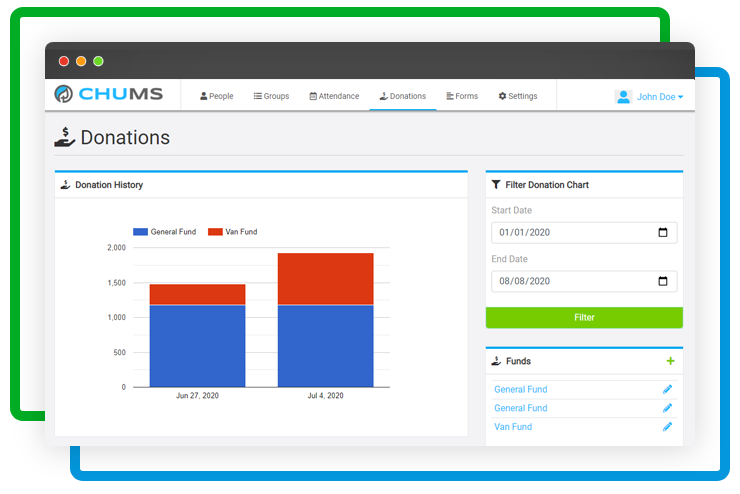740x494 pixels.
Task: Go to the Attendance tab
Action: 334,97
